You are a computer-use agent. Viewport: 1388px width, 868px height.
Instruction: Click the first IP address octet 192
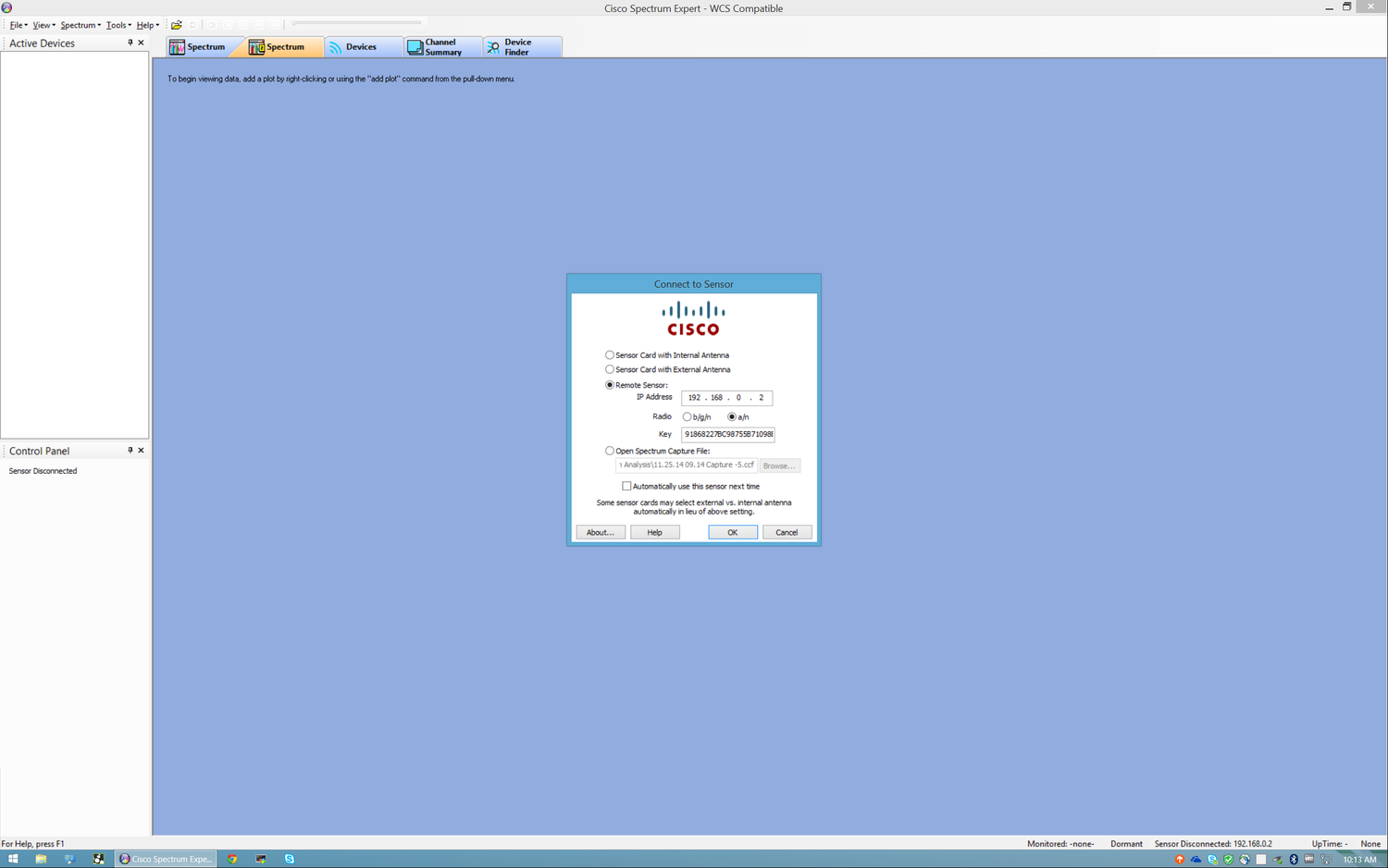point(694,398)
